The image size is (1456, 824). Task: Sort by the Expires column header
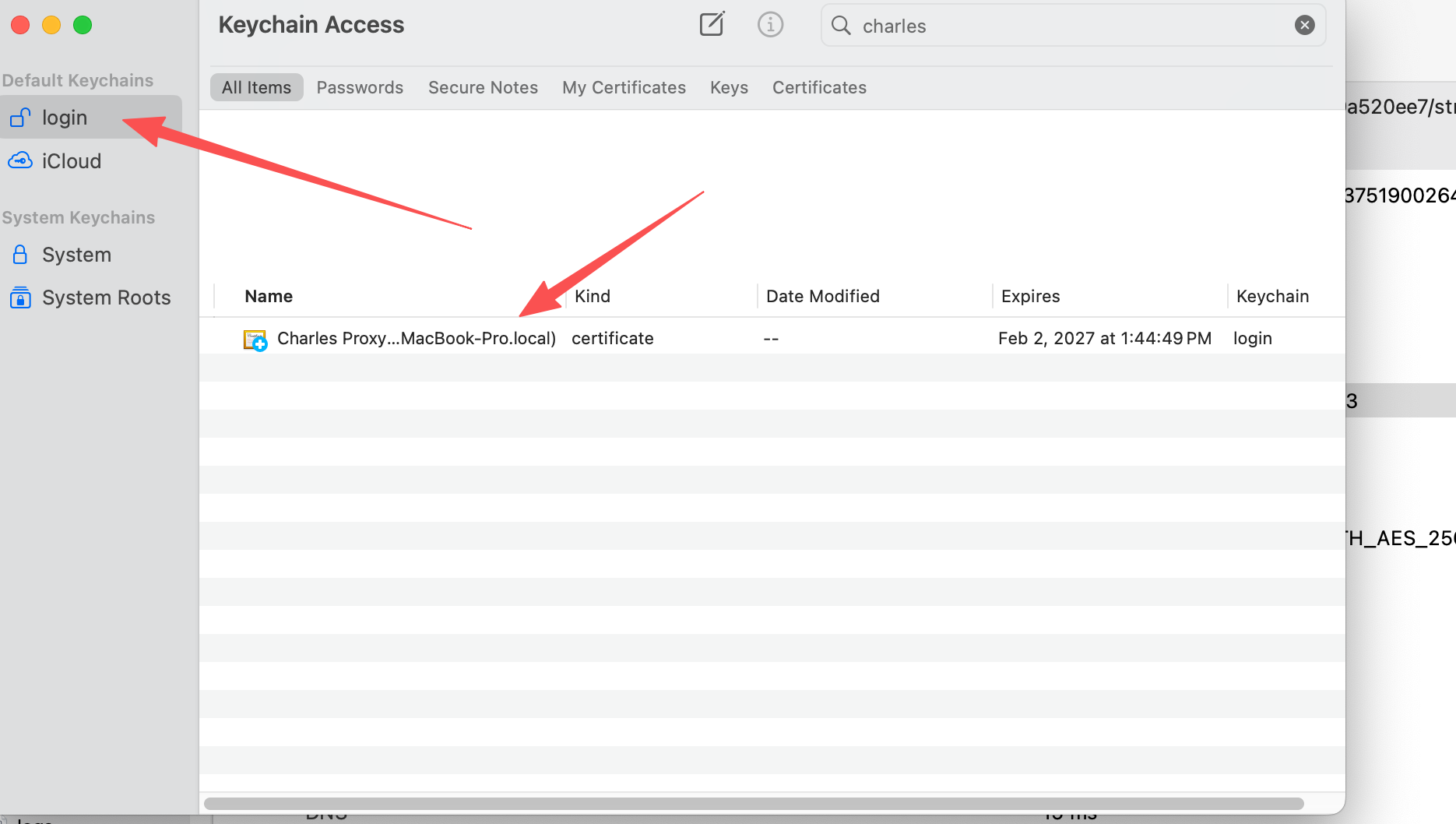coord(1030,296)
